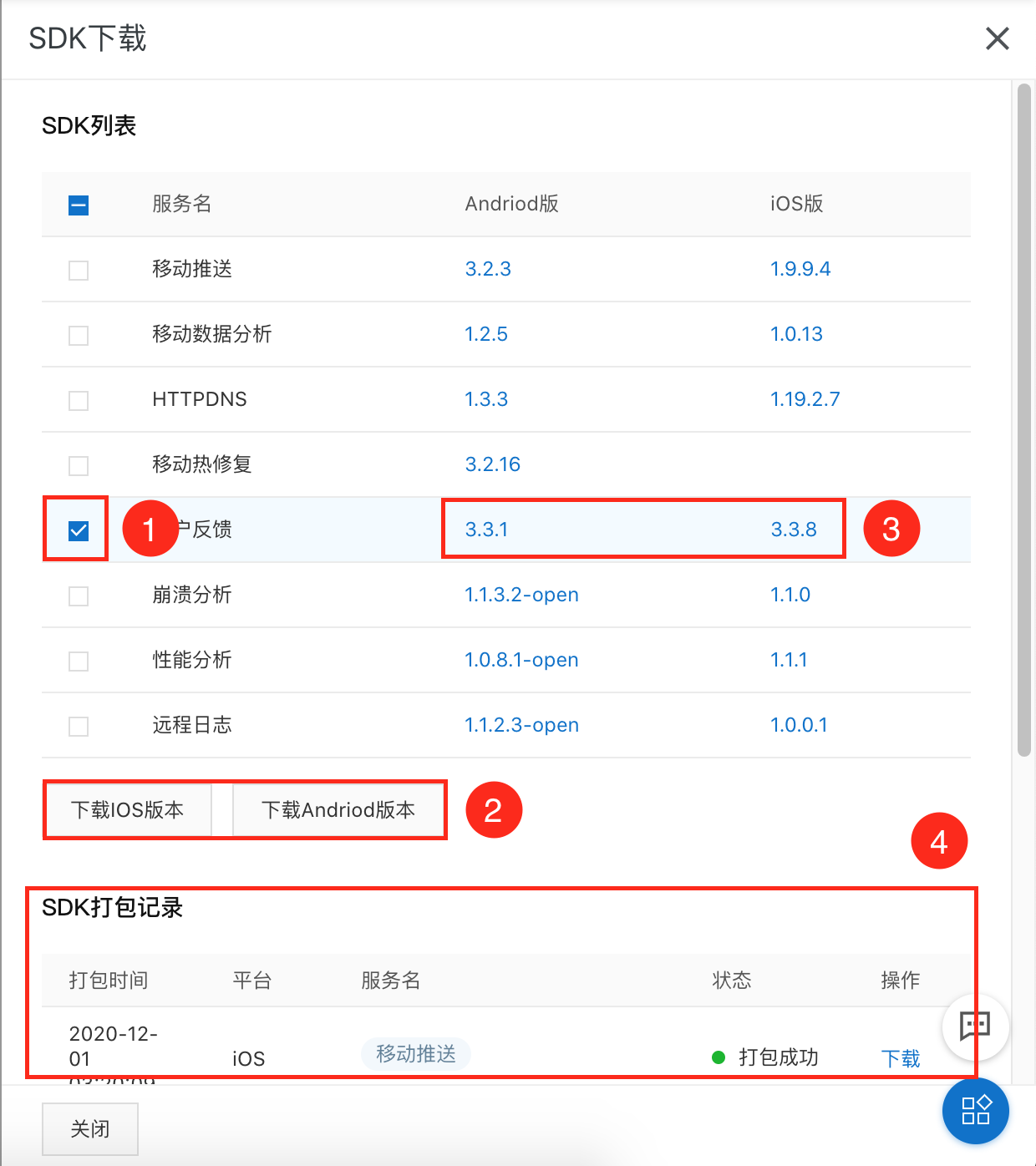Click the iOS platform cell in record
Viewport: 1036px width, 1166px height.
[x=249, y=1059]
